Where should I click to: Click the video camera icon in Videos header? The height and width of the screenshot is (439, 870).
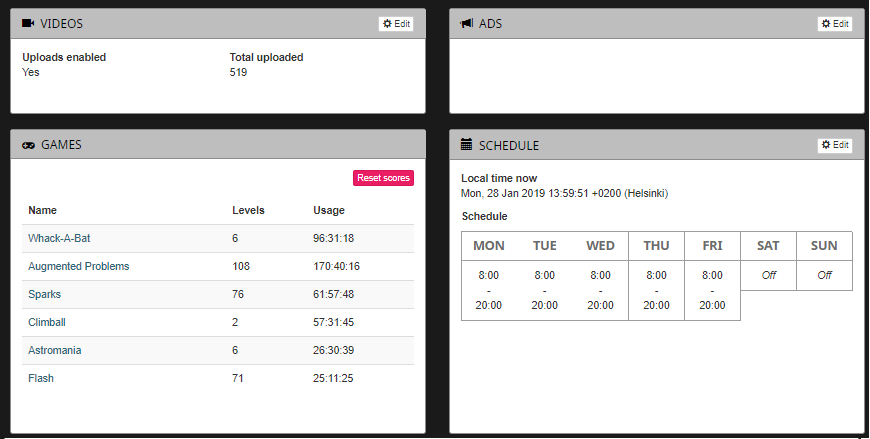(28, 23)
